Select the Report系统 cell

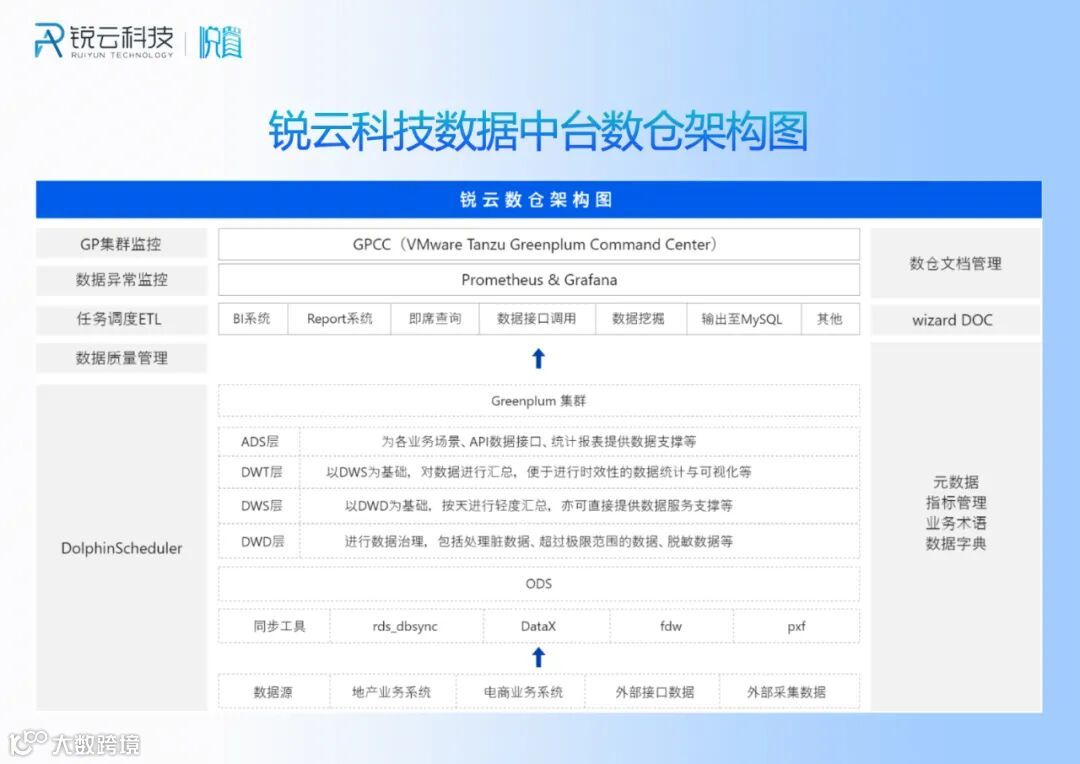click(340, 319)
